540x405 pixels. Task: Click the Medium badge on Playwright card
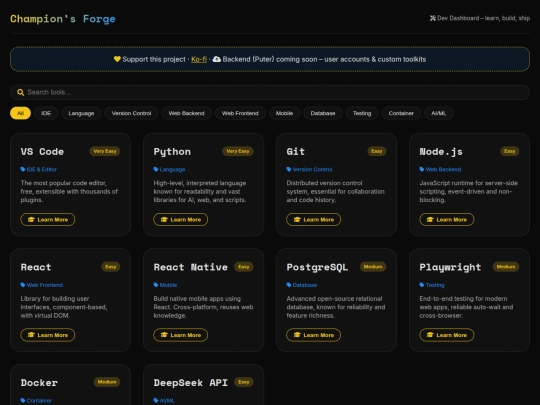(506, 267)
